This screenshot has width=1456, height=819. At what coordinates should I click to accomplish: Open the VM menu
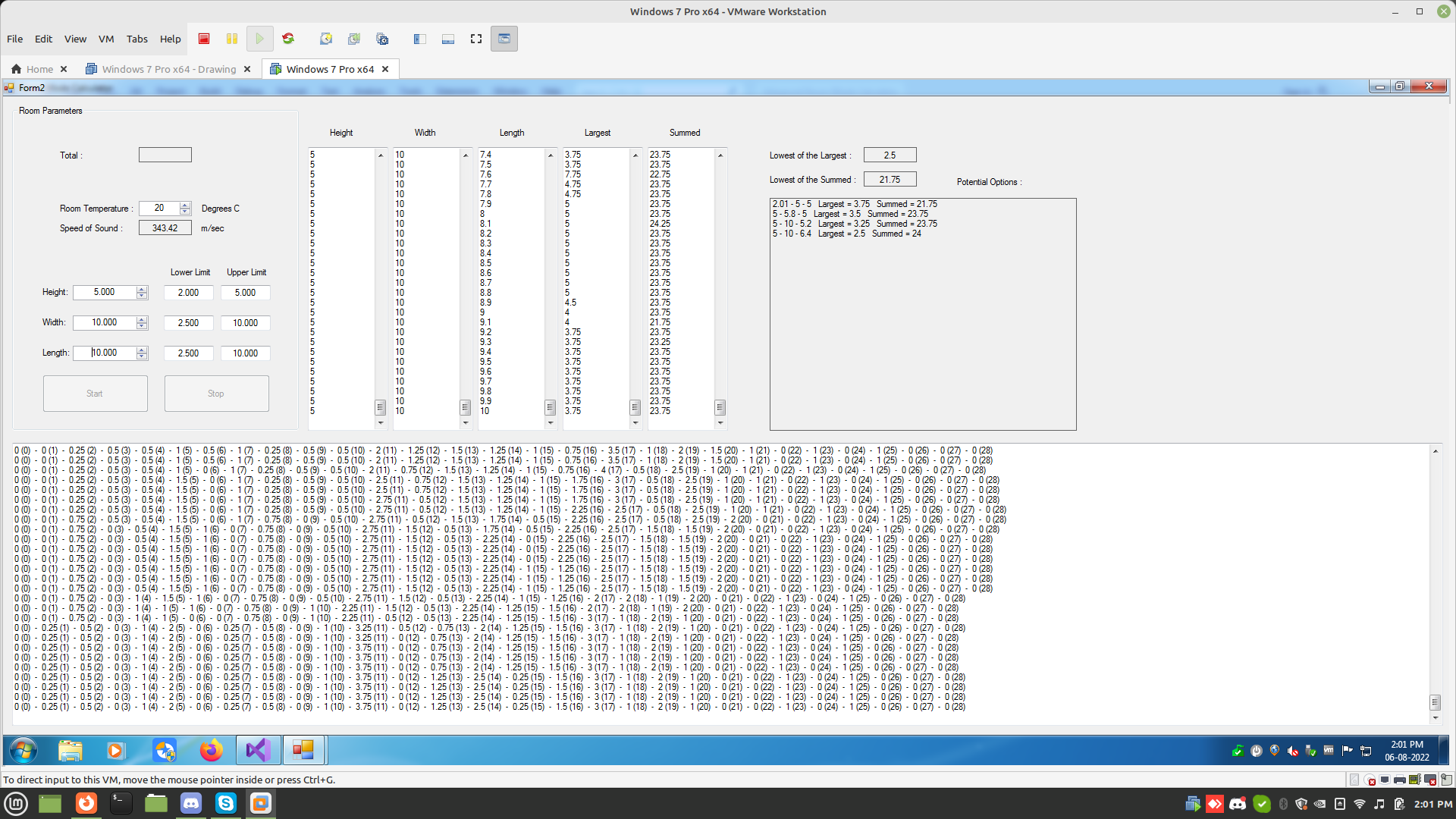(x=106, y=39)
